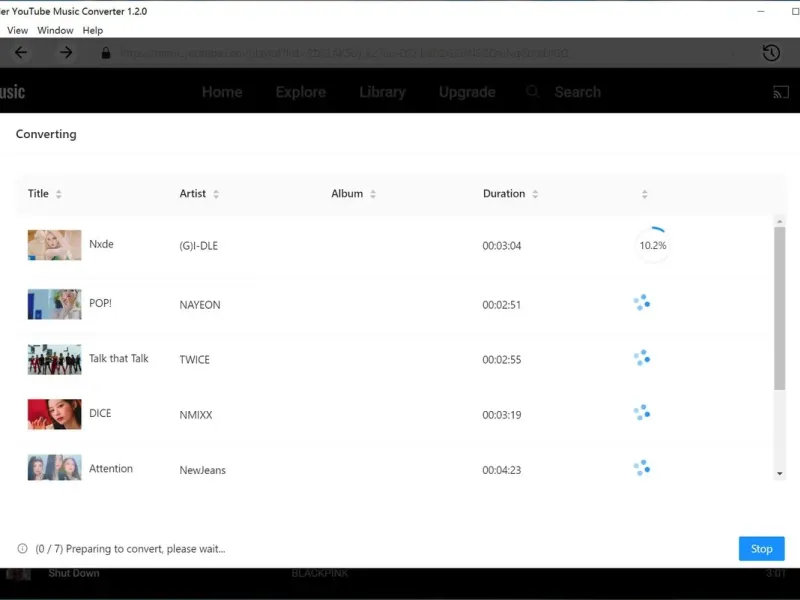The image size is (800, 600).
Task: Sort the list by Title
Action: tap(59, 194)
